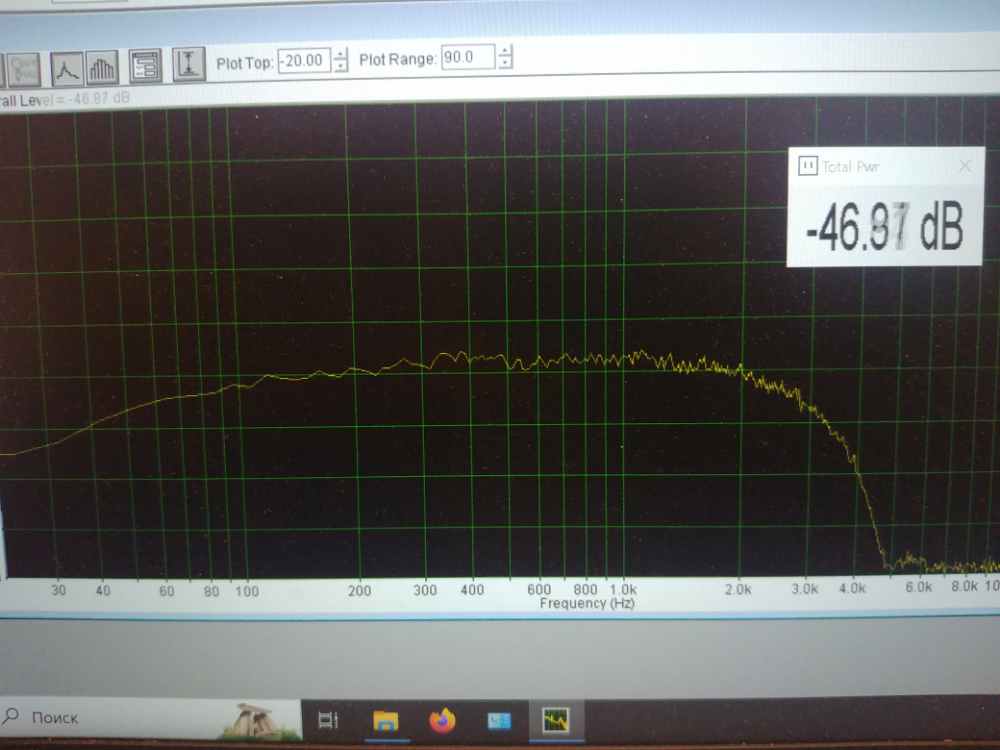Close the Total Pwr window
Viewport: 1000px width, 750px height.
point(965,166)
